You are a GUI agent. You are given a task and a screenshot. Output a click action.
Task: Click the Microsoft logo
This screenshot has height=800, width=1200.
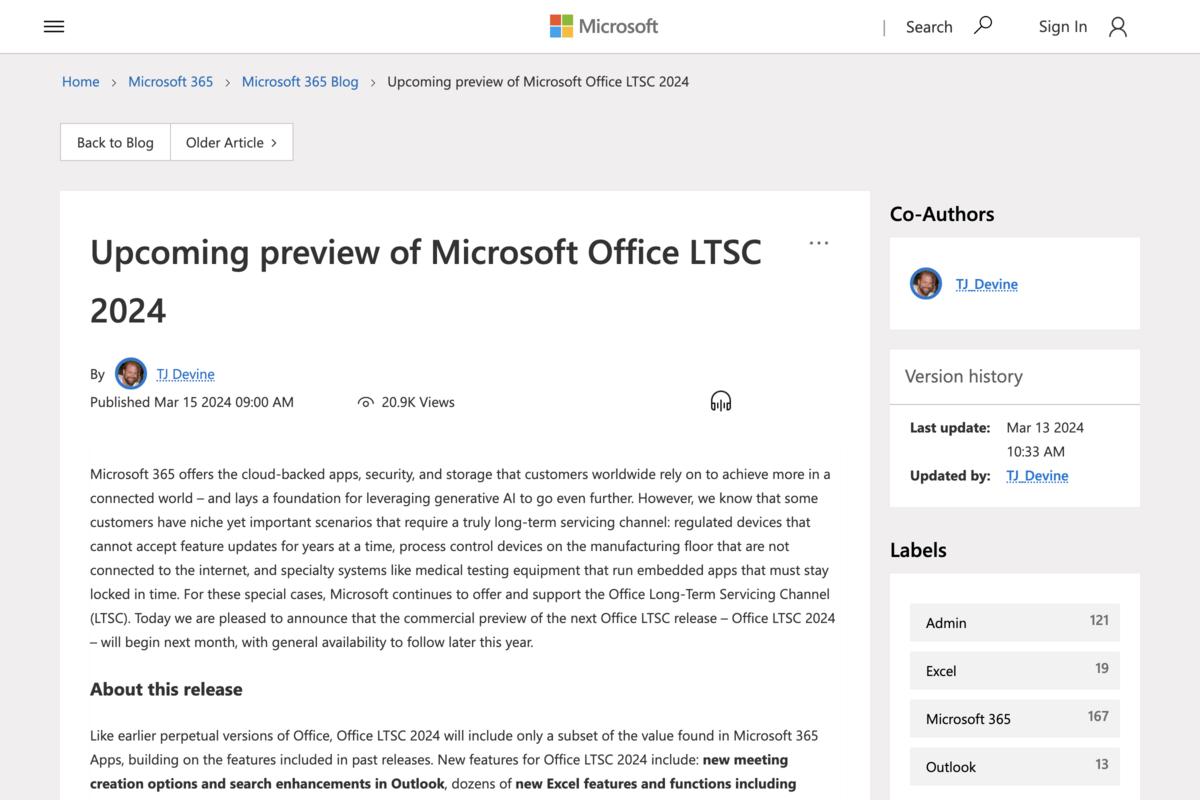coord(604,26)
